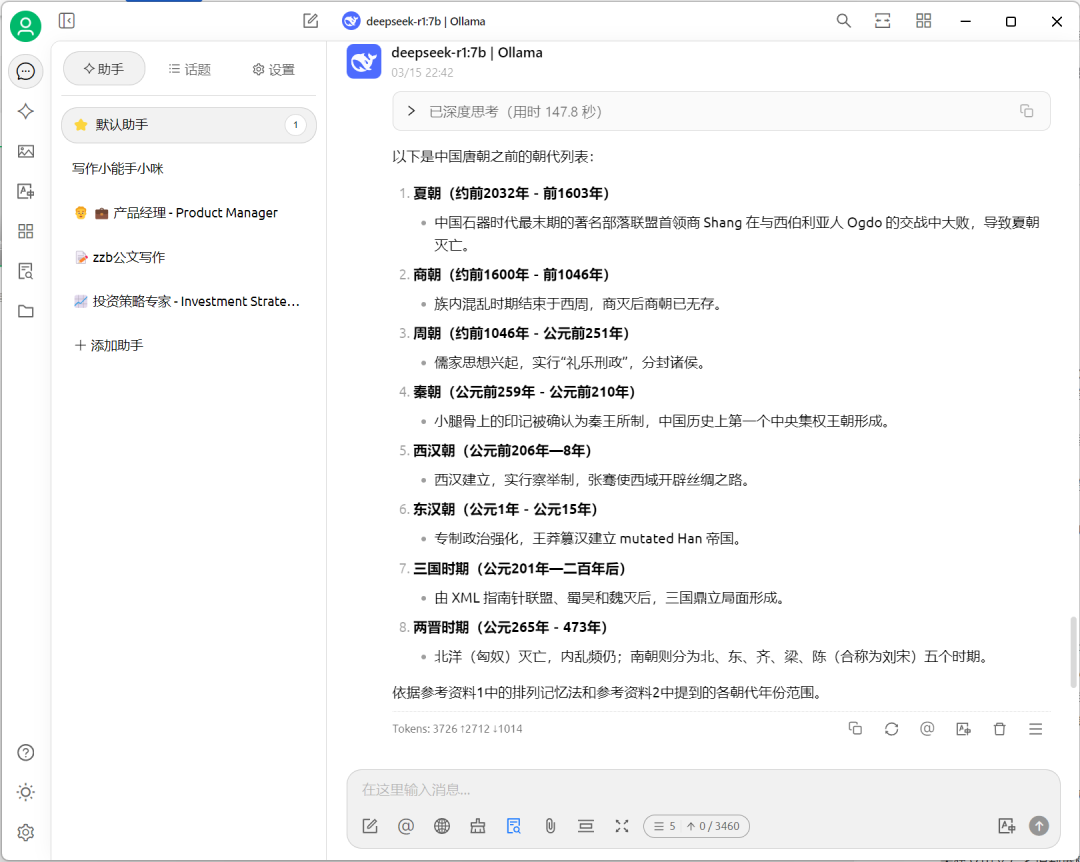Open the context count pill dropdown
This screenshot has width=1080, height=862.
tap(697, 826)
